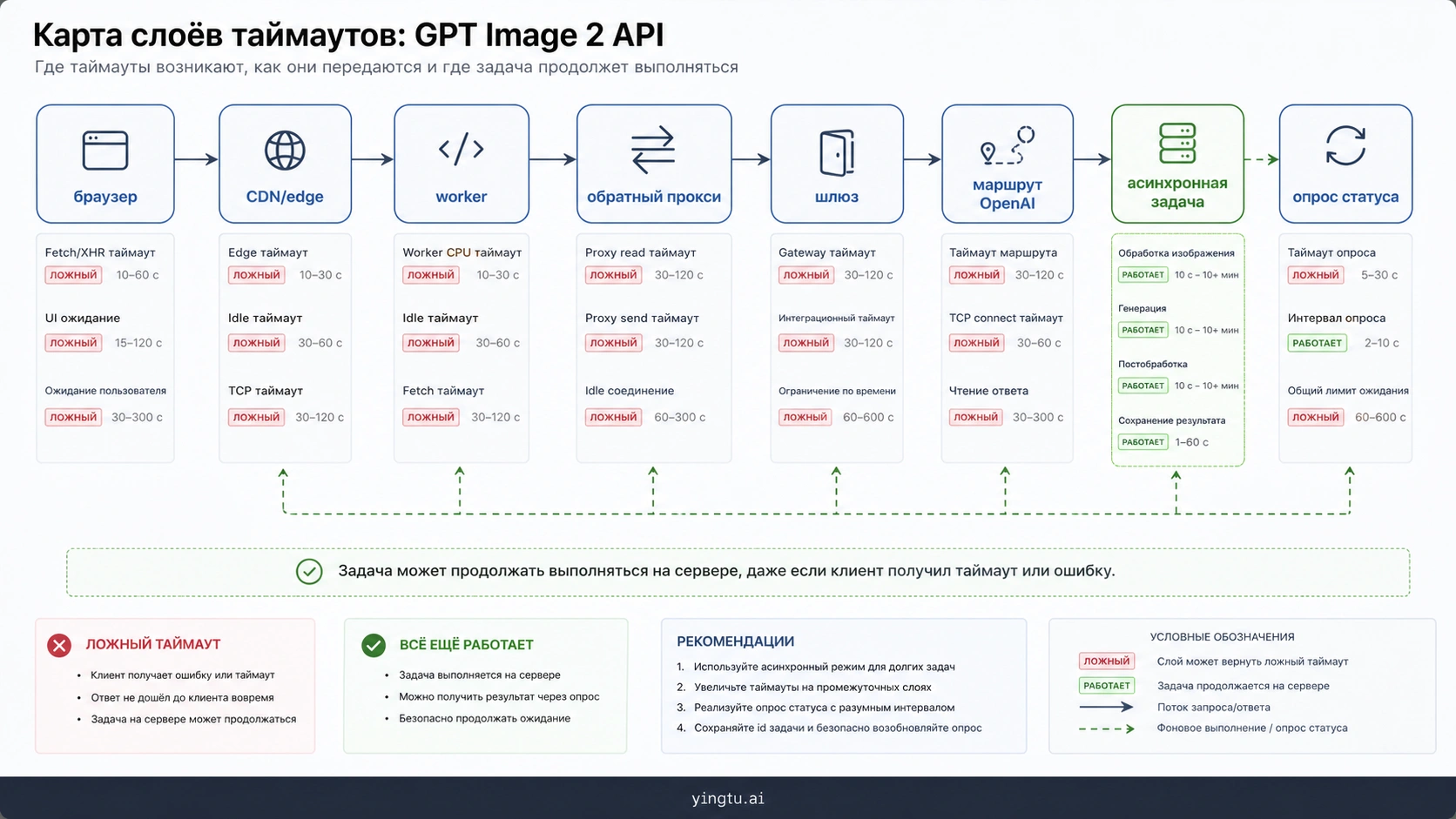Click 'Можно получить результат через опрос' bullet

499,696
